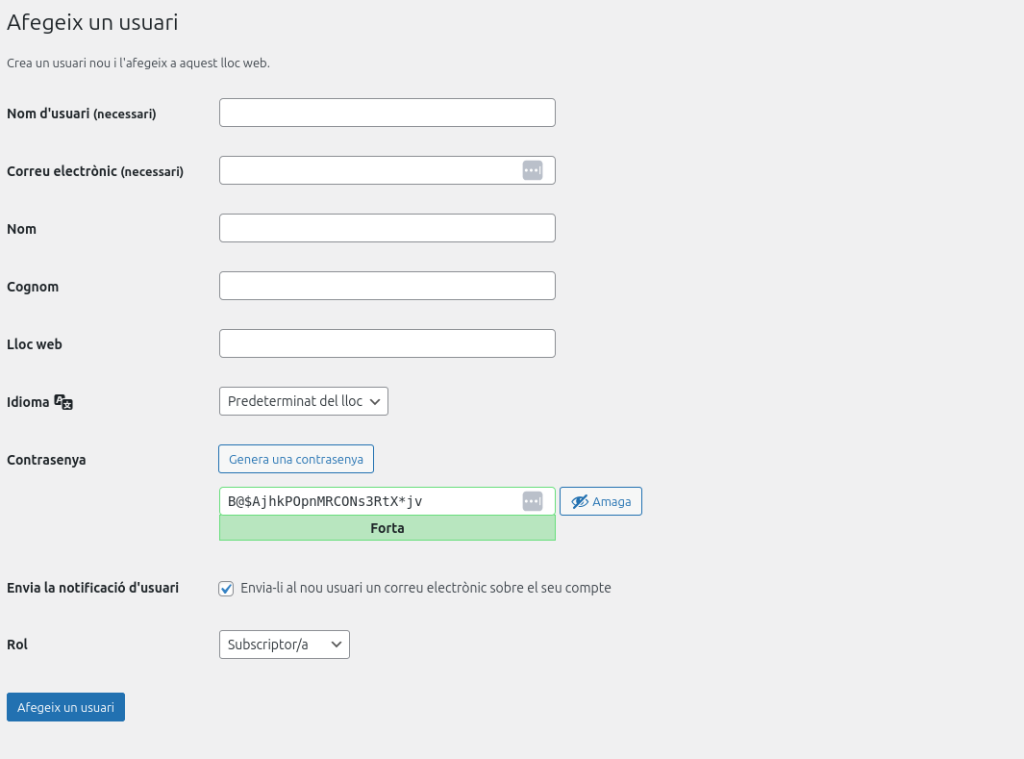The height and width of the screenshot is (759, 1024).
Task: Open the Idioma language dropdown
Action: (303, 401)
